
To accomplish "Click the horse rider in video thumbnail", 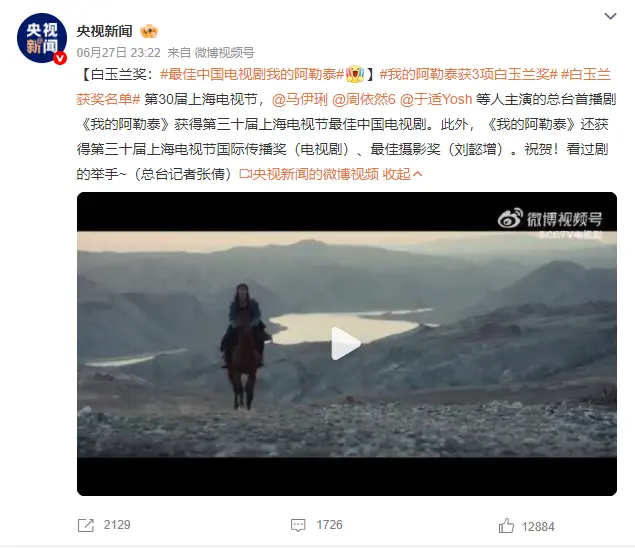I will pyautogui.click(x=243, y=345).
